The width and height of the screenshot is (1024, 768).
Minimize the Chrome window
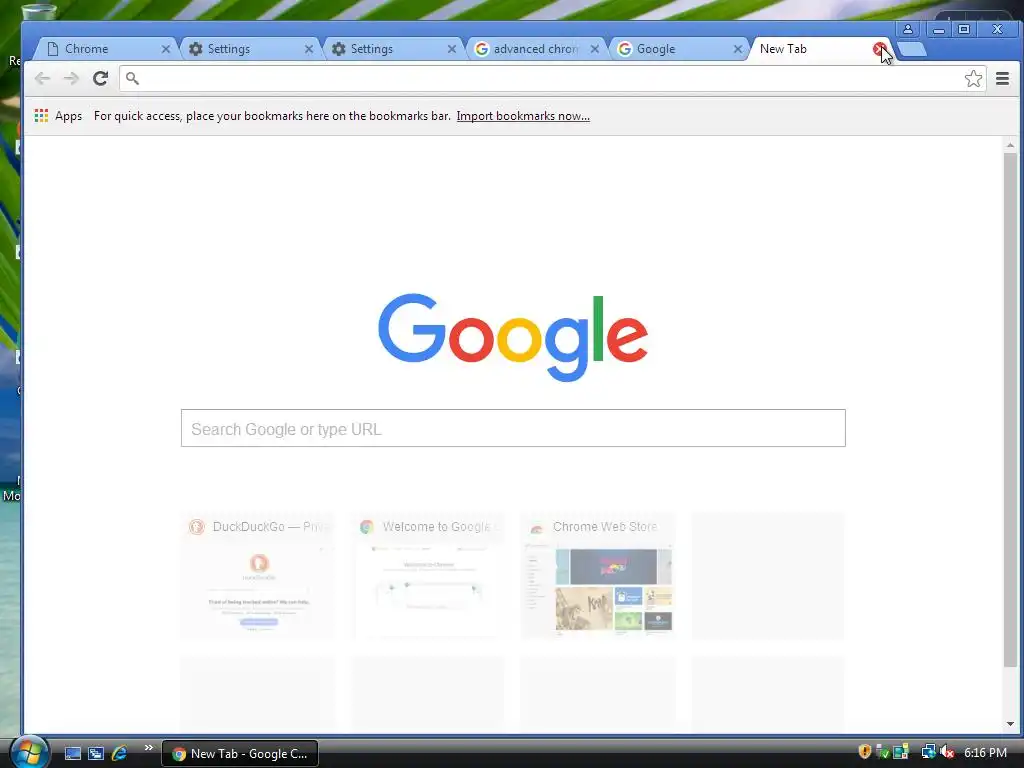click(x=938, y=29)
